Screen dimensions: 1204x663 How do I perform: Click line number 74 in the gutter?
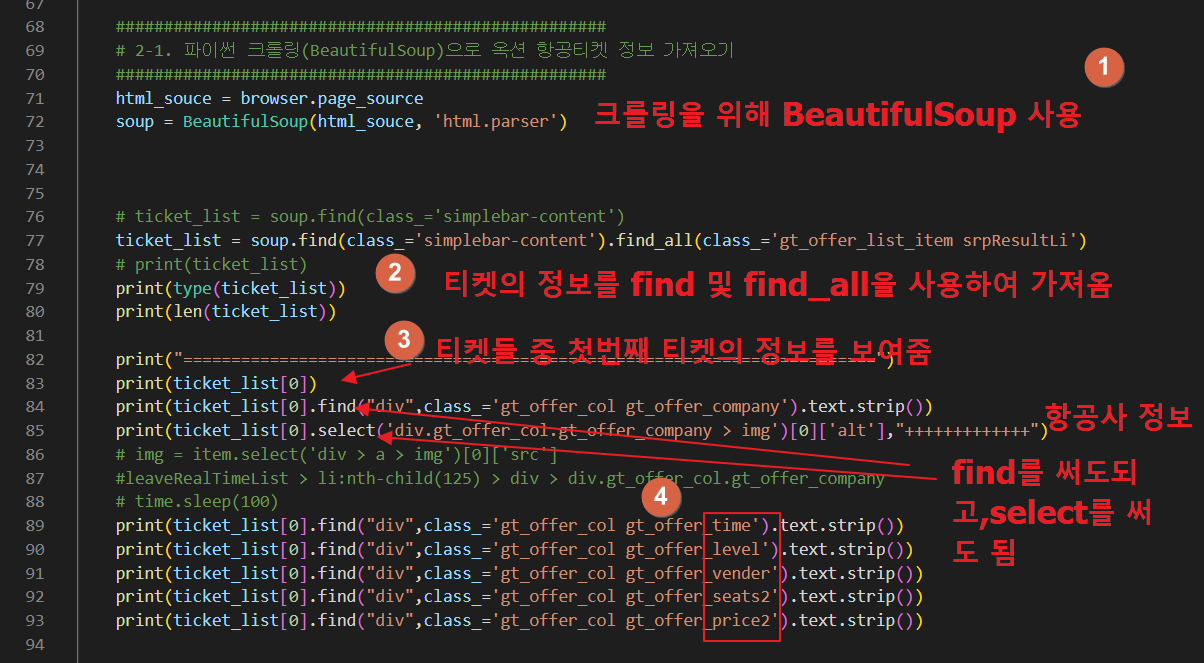point(35,169)
